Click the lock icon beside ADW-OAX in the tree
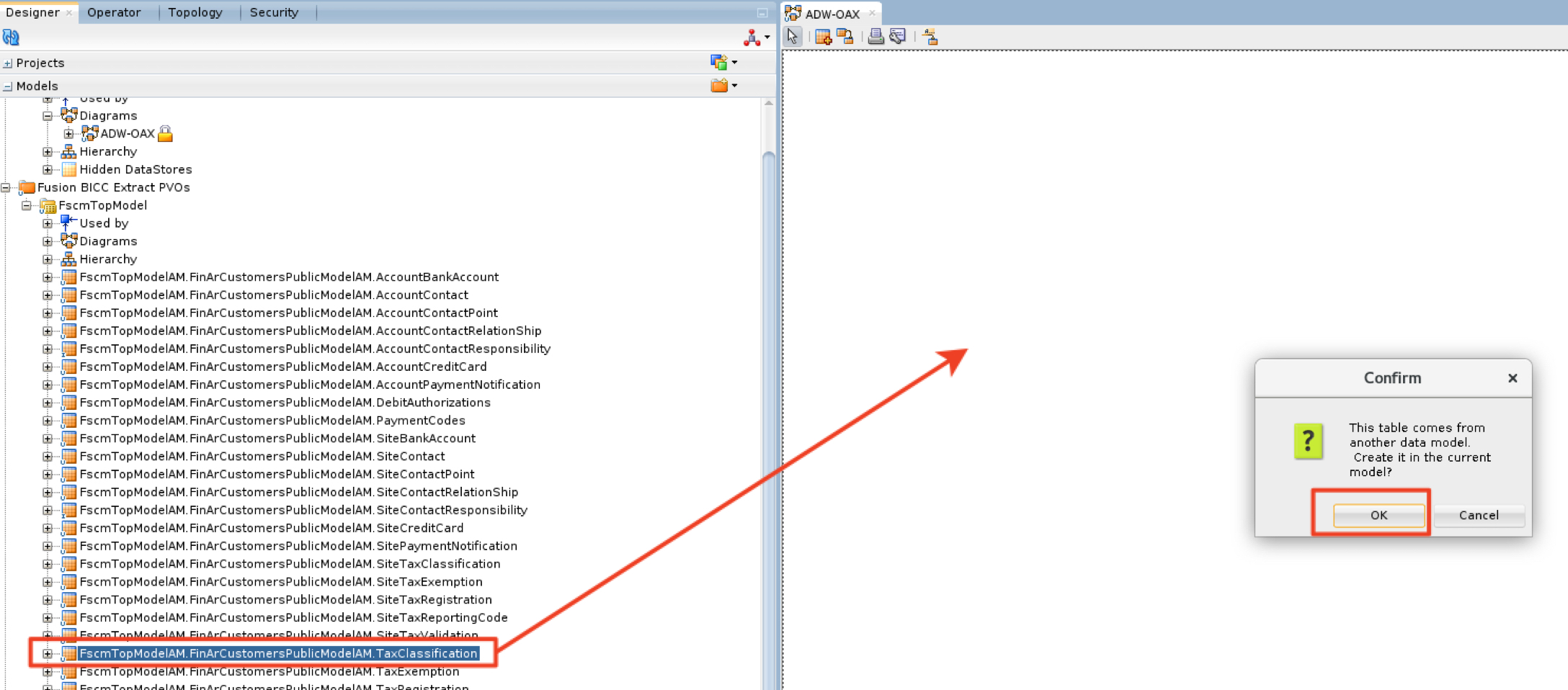This screenshot has width=1568, height=690. coord(165,133)
